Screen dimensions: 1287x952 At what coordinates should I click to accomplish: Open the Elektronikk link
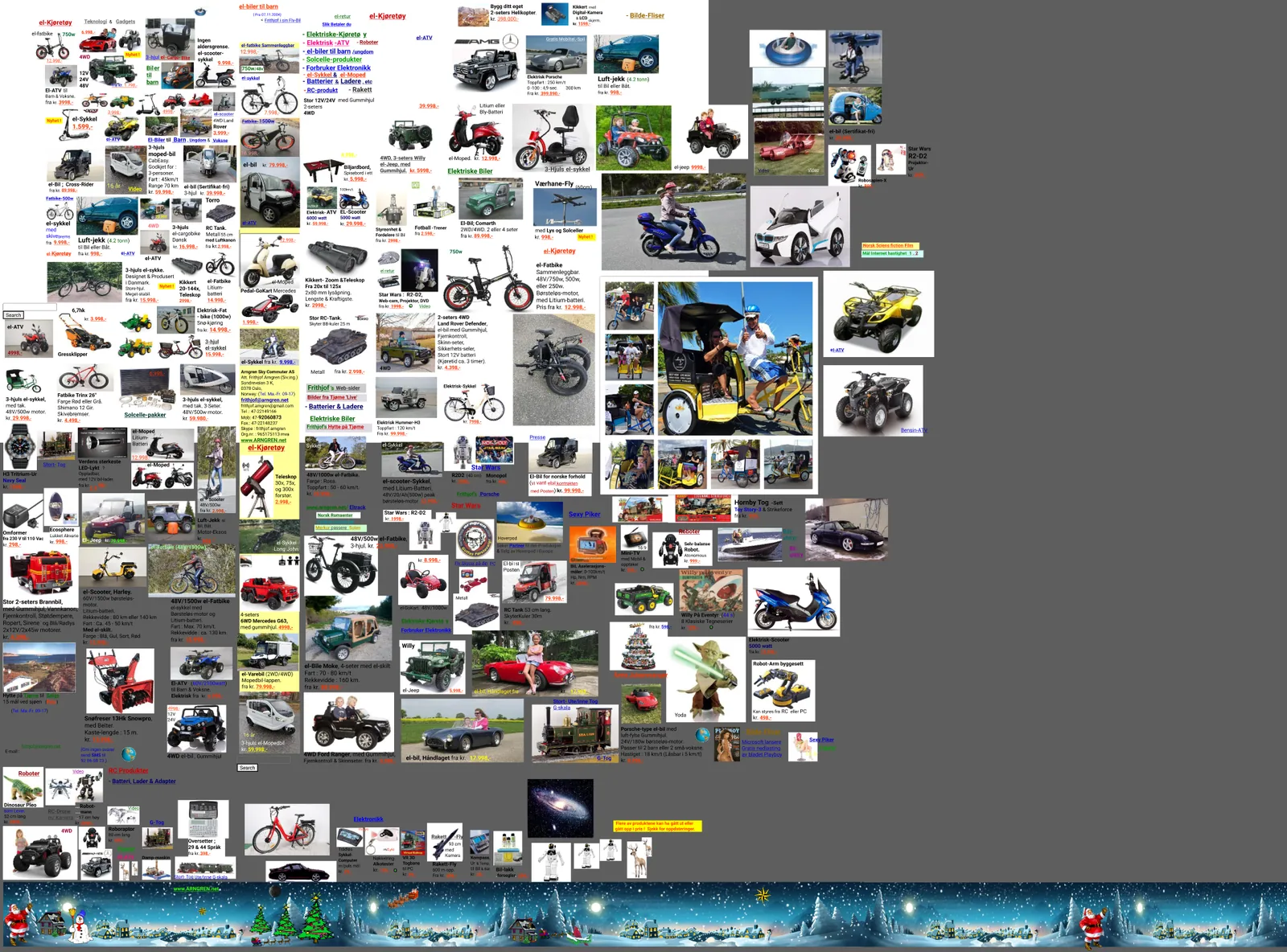[x=368, y=819]
